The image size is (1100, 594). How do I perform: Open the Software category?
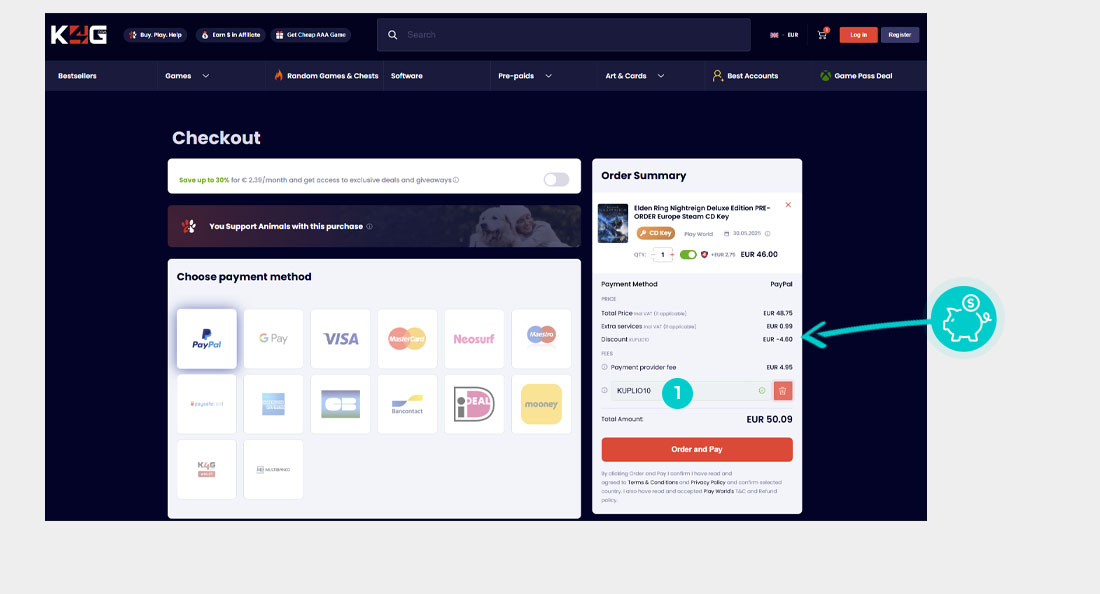click(407, 76)
